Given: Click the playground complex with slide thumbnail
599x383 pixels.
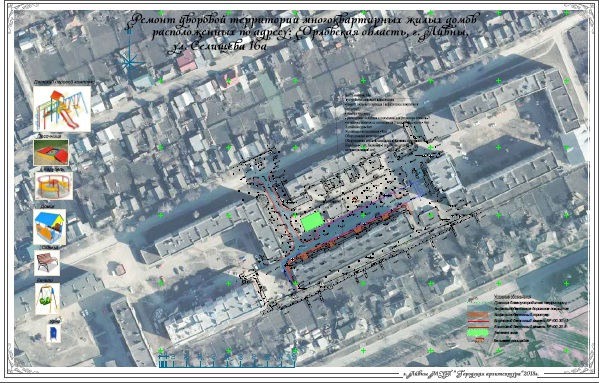Looking at the screenshot, I should tap(62, 109).
